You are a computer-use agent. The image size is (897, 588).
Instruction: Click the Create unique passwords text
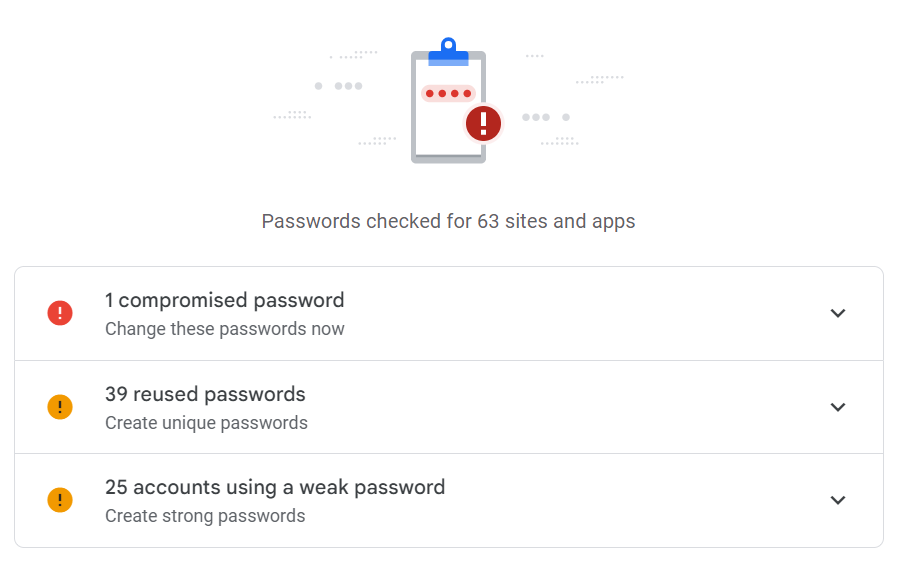point(206,423)
